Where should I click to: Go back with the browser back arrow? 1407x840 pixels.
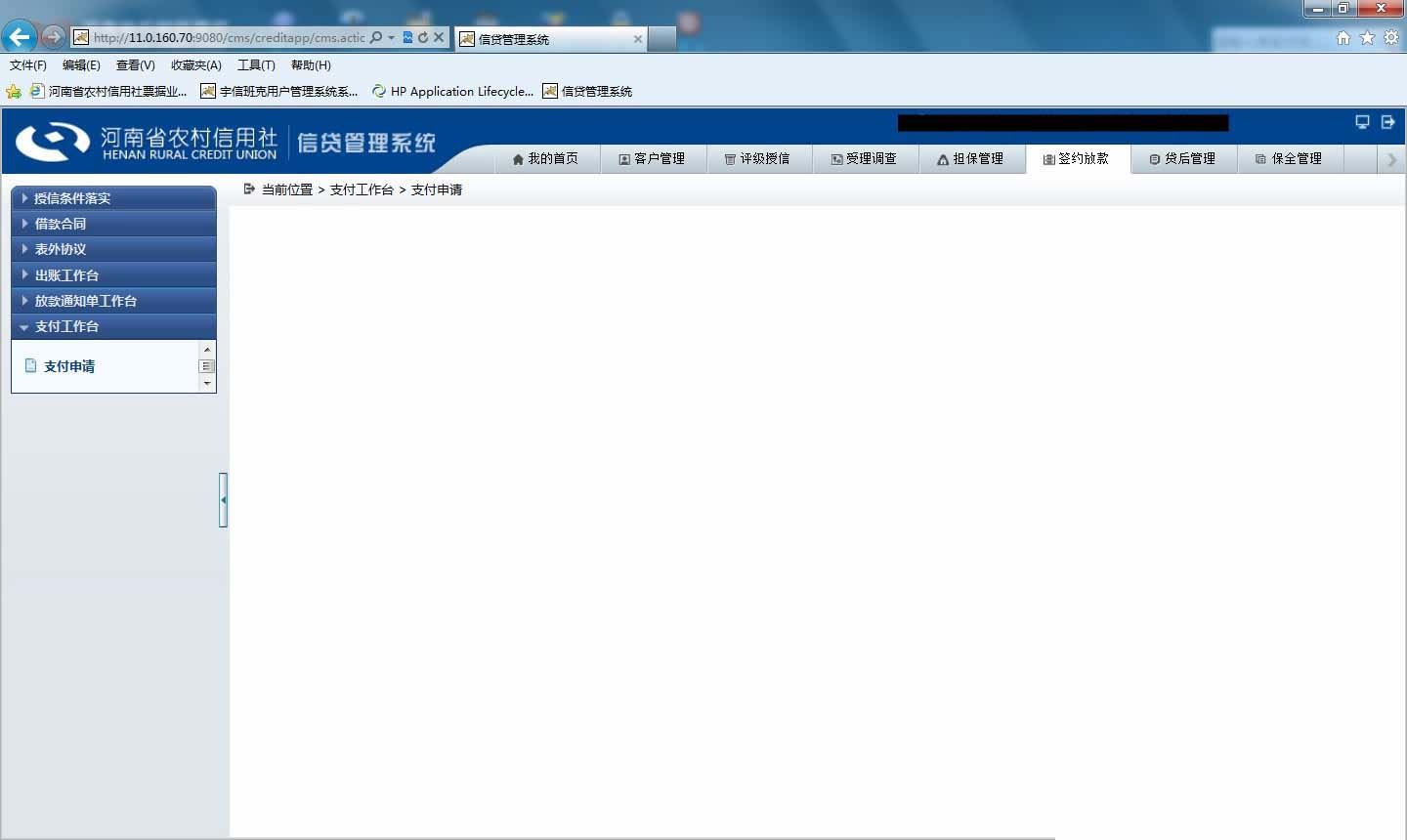click(19, 37)
